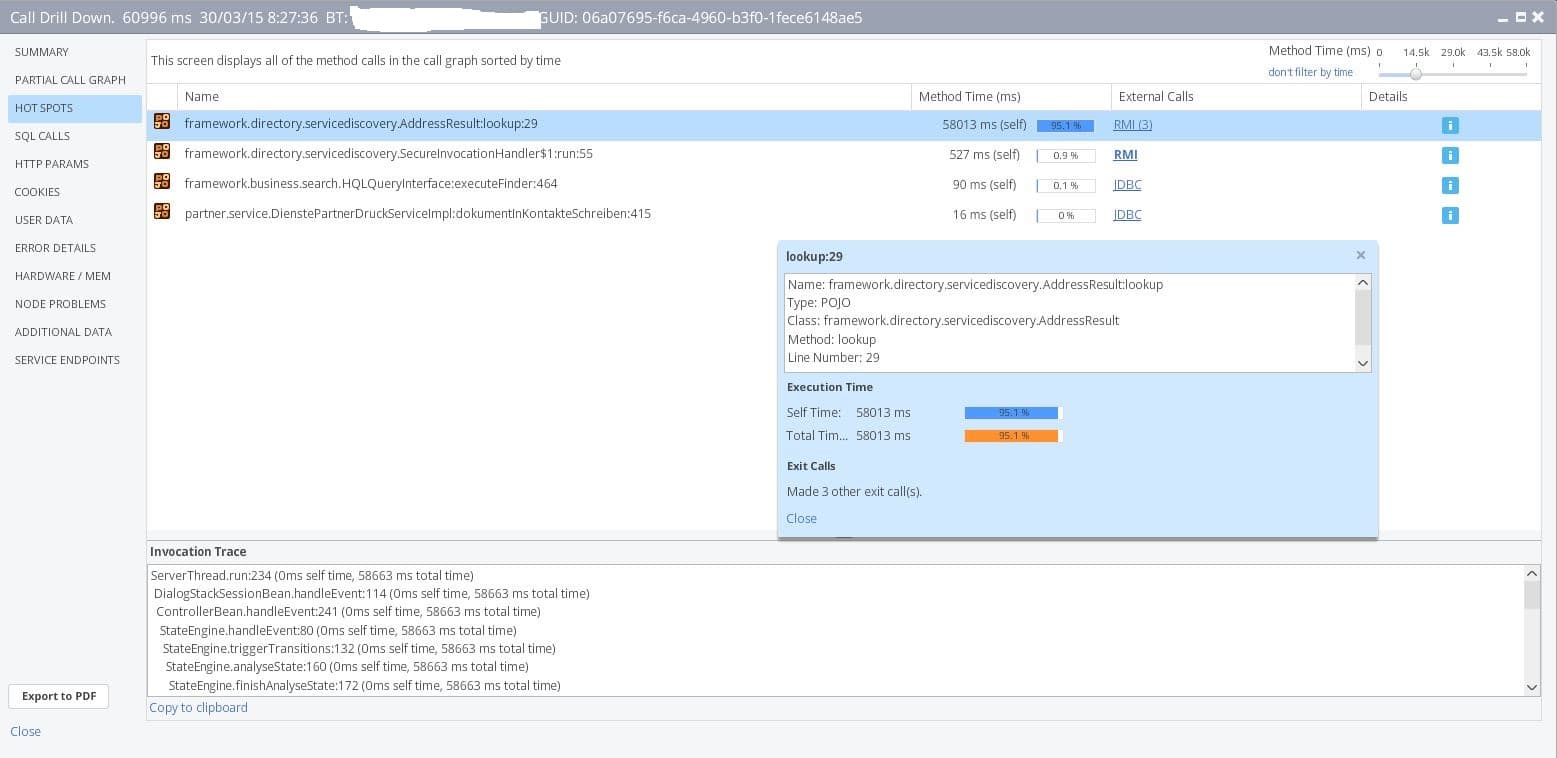Image resolution: width=1557 pixels, height=758 pixels.
Task: Click the call graph icon beside HQLQueryInterface:executeFinder:464
Action: pos(162,182)
